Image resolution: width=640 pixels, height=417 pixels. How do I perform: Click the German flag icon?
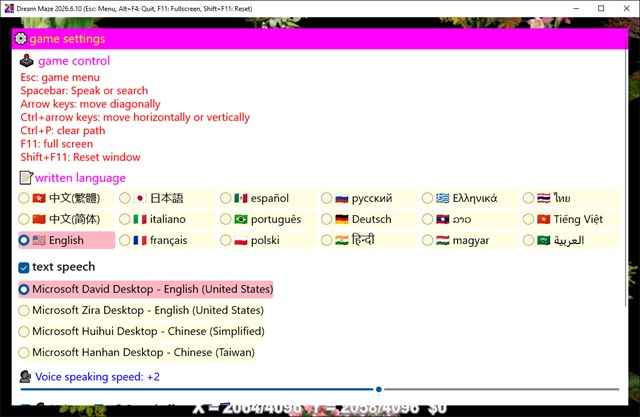pos(342,220)
